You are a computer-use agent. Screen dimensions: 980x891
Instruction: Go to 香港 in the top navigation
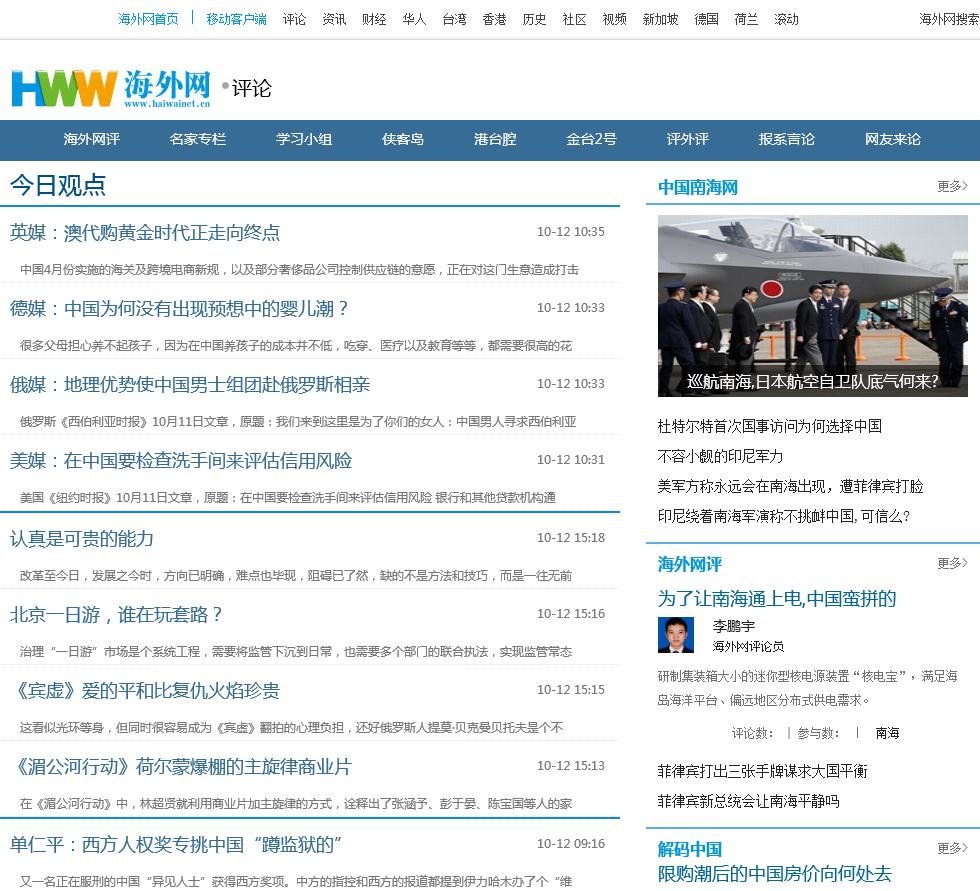tap(494, 19)
